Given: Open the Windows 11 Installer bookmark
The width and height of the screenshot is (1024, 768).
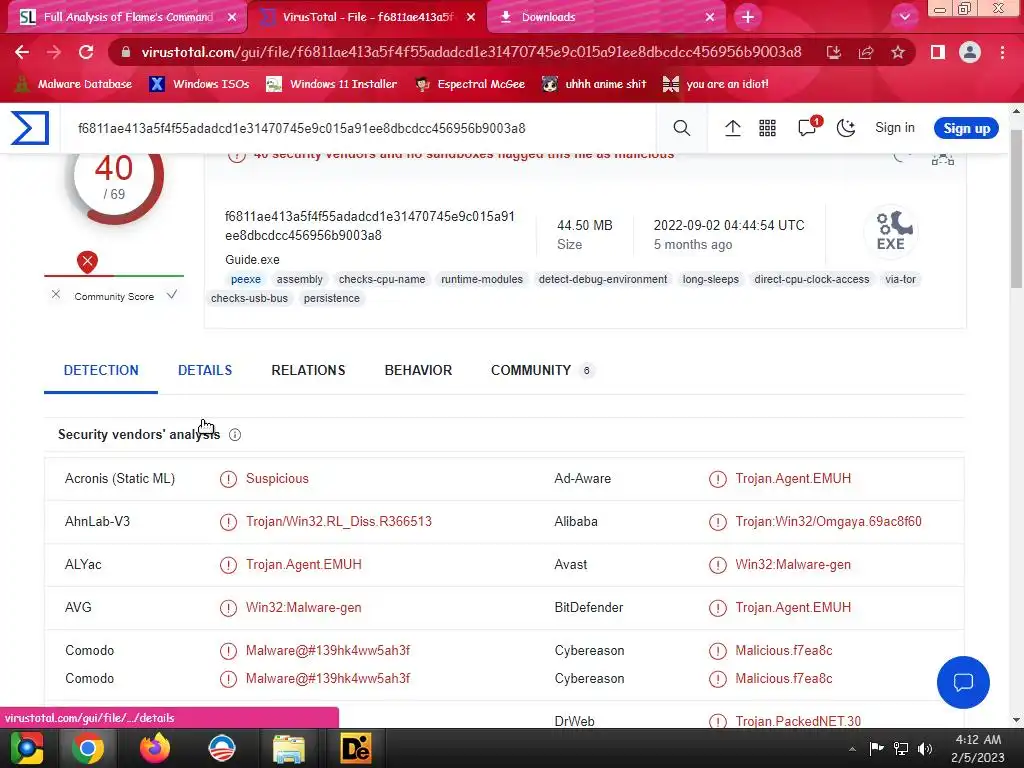Looking at the screenshot, I should 332,84.
